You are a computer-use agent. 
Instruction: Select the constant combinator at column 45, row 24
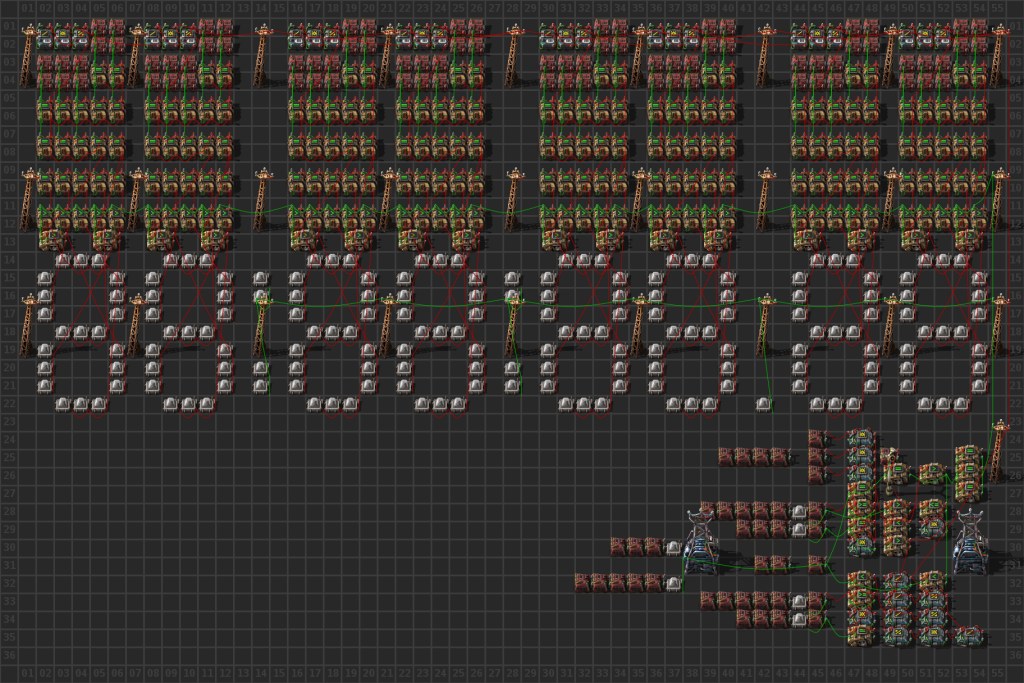[x=816, y=439]
